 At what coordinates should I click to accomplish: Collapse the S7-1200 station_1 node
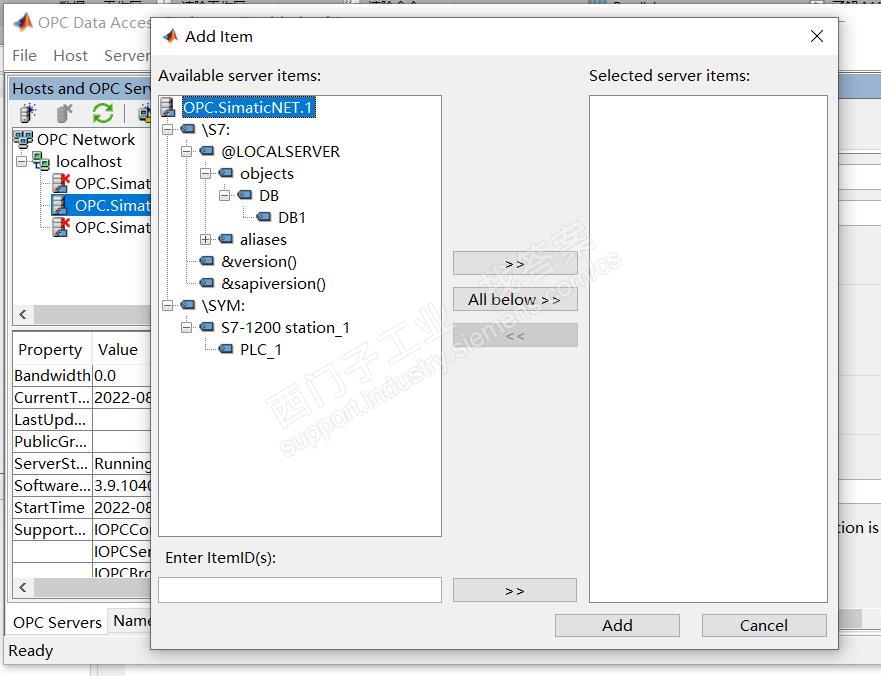coord(187,328)
